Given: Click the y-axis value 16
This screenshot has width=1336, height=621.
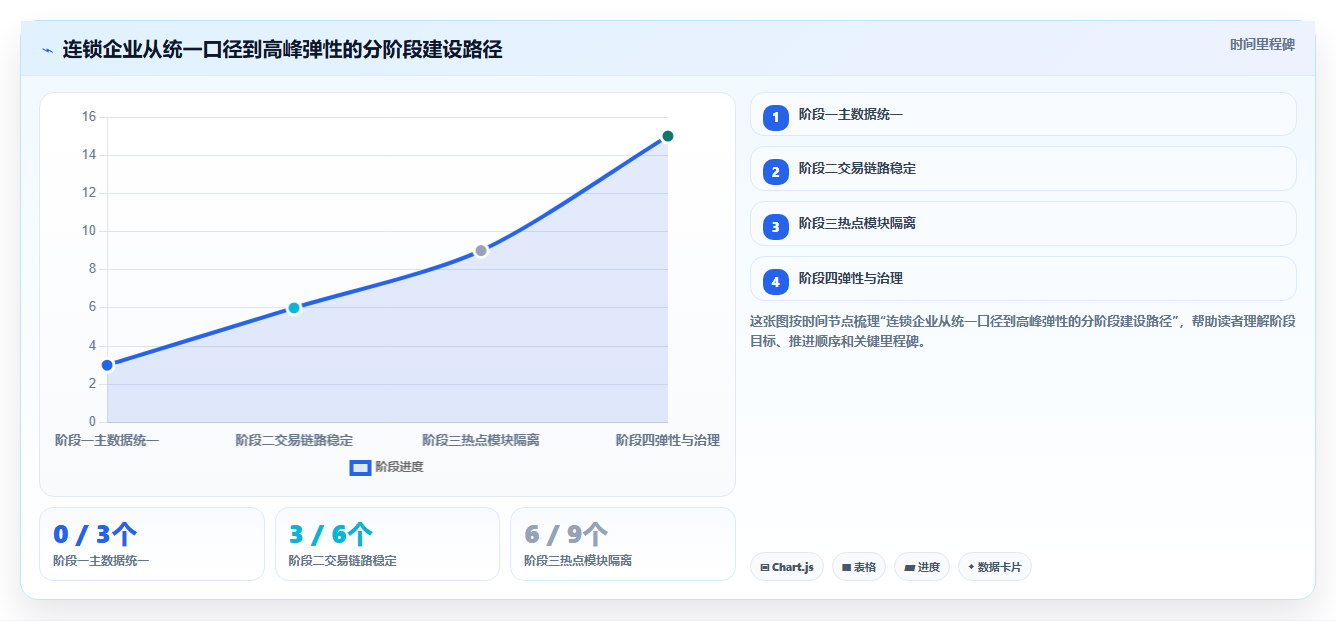Looking at the screenshot, I should (89, 117).
